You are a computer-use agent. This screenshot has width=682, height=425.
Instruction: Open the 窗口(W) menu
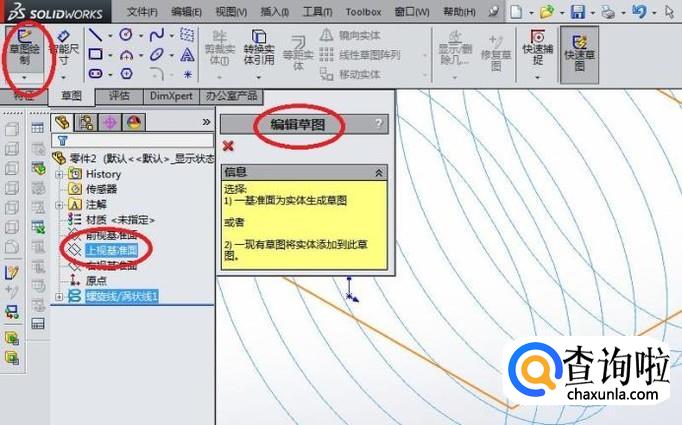(412, 12)
